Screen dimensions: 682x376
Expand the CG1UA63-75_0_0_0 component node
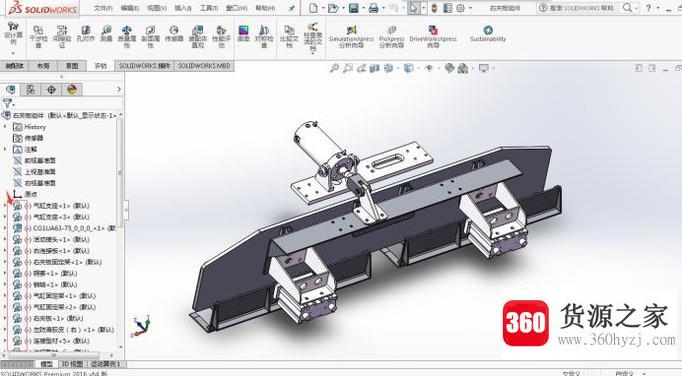(x=5, y=228)
